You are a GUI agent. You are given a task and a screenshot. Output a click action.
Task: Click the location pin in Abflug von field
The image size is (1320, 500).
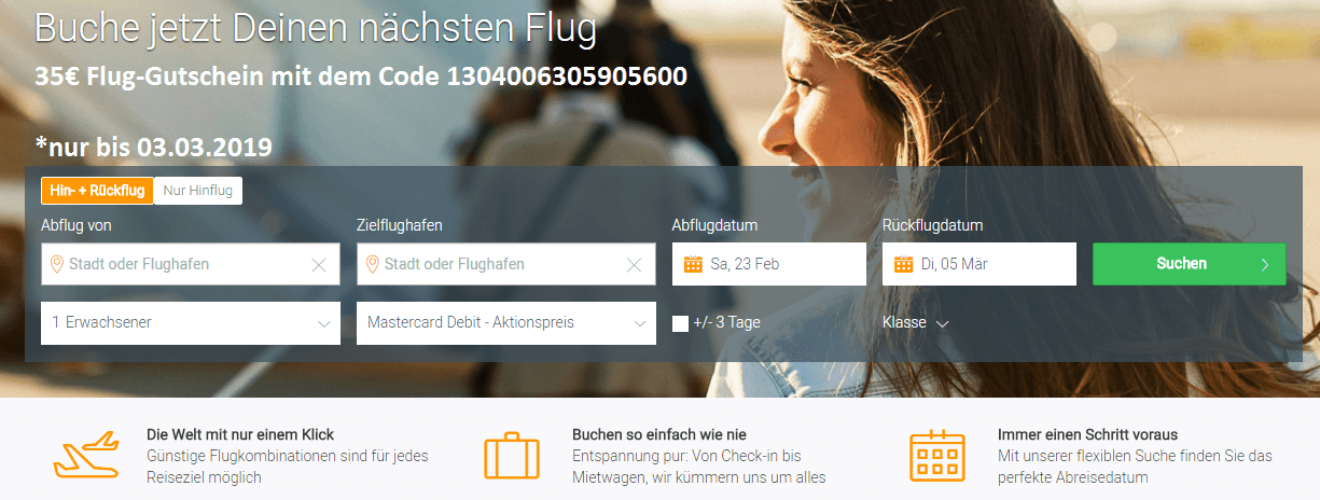(57, 264)
